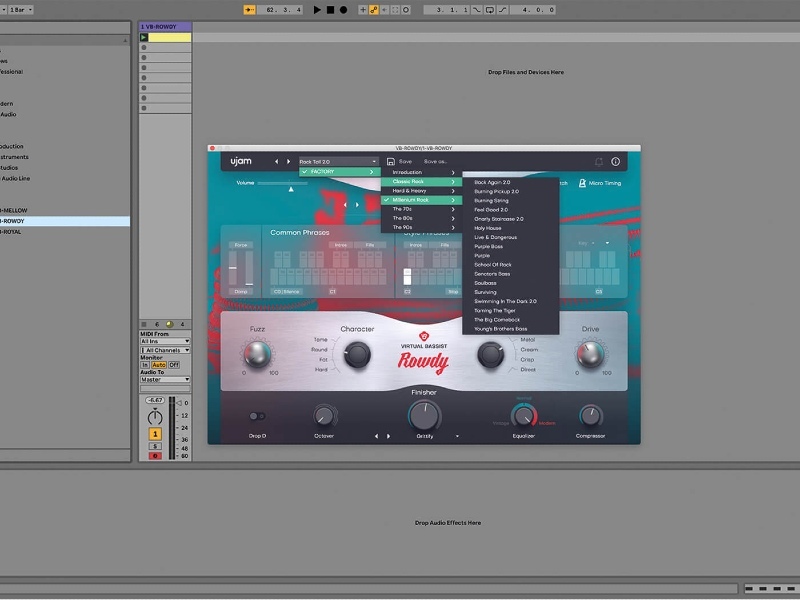Viewport: 800px width, 600px height.
Task: Open the Classic Rock preset submenu
Action: tap(421, 181)
